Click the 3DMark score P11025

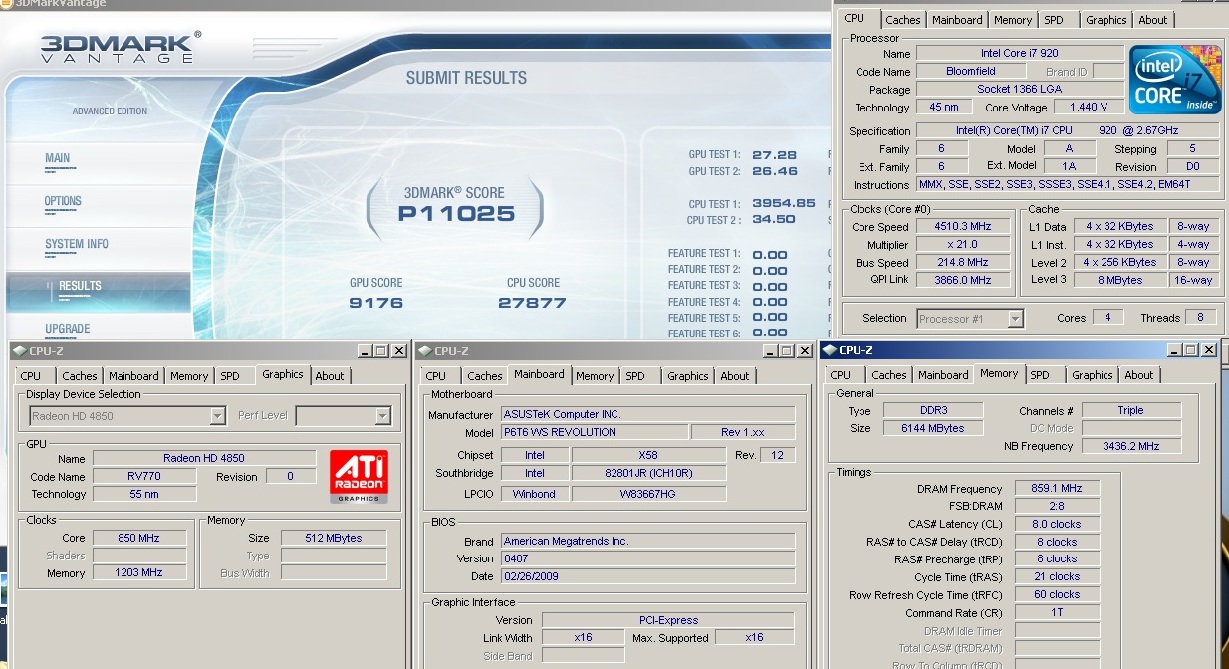tap(456, 213)
